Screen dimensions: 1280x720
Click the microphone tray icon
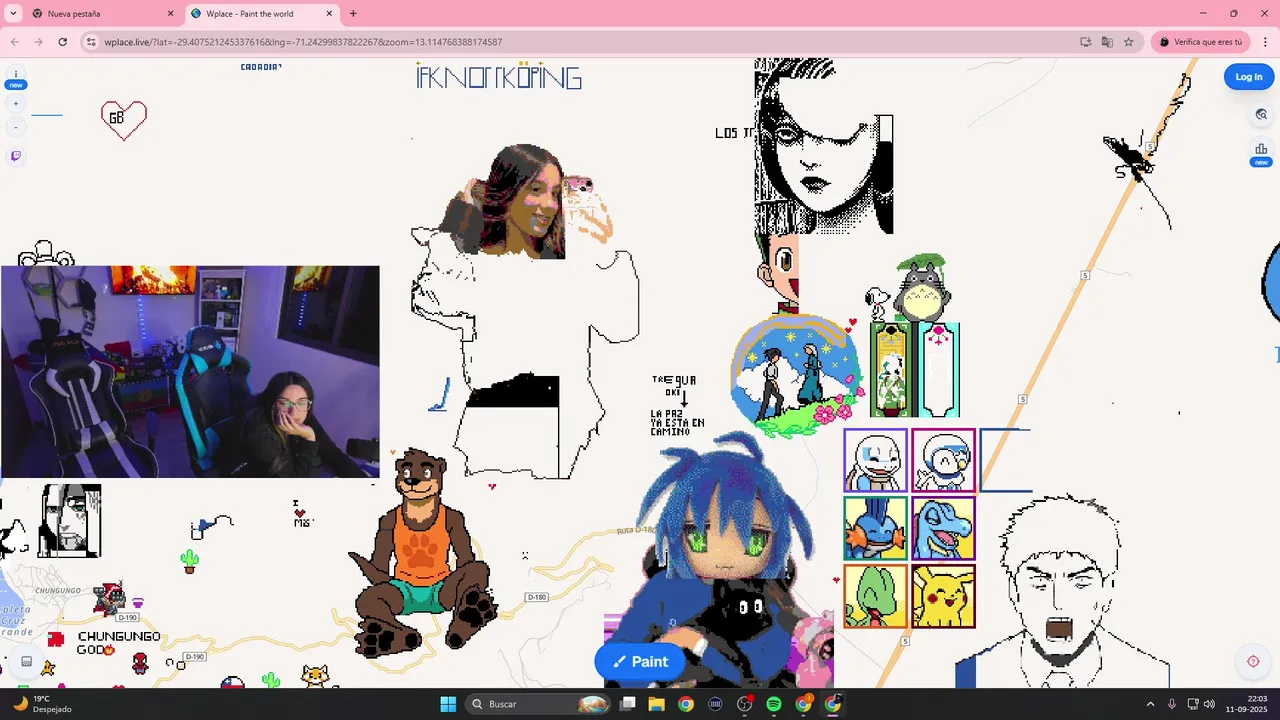point(1172,704)
